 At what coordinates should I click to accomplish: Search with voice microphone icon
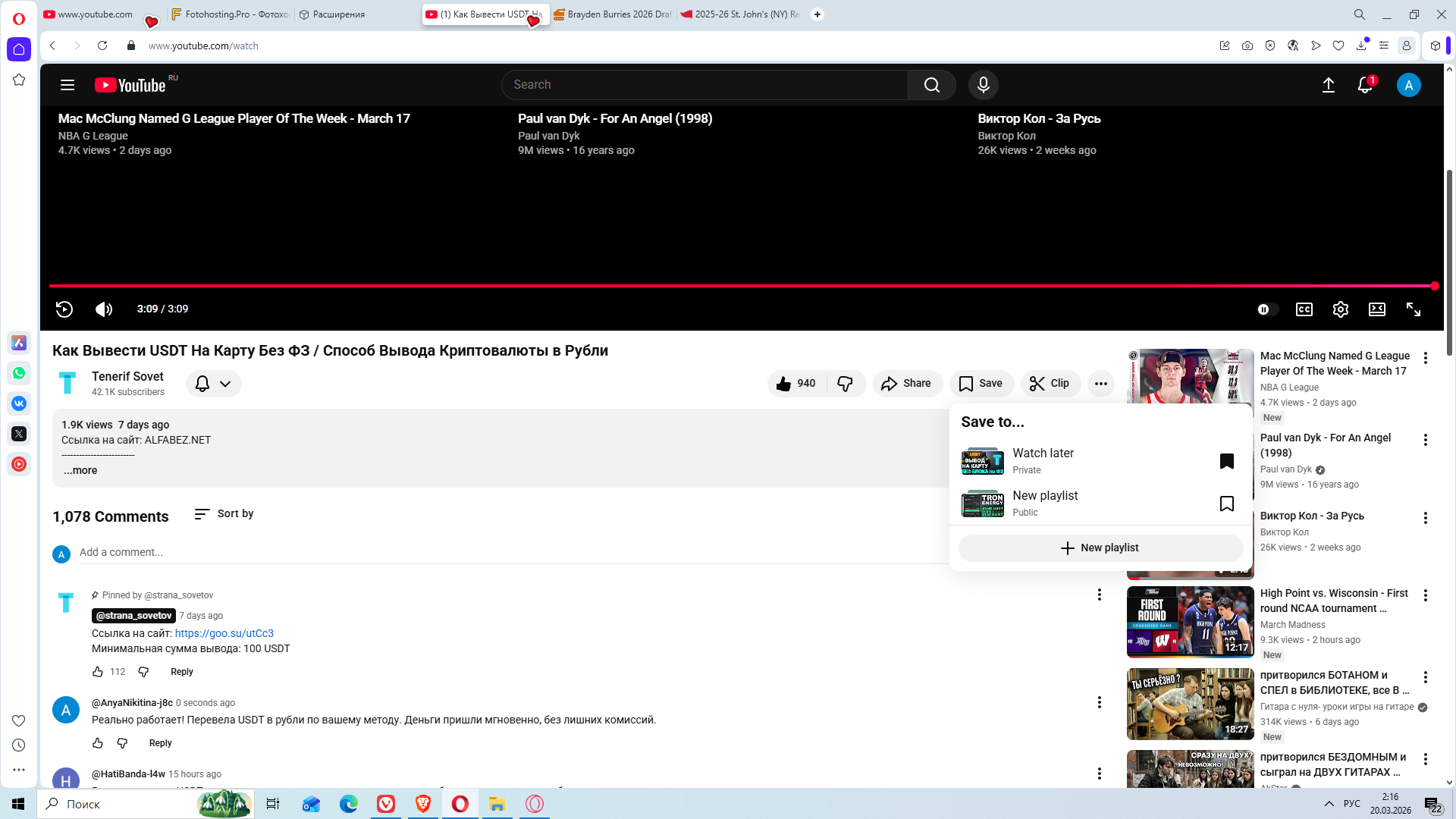point(983,85)
